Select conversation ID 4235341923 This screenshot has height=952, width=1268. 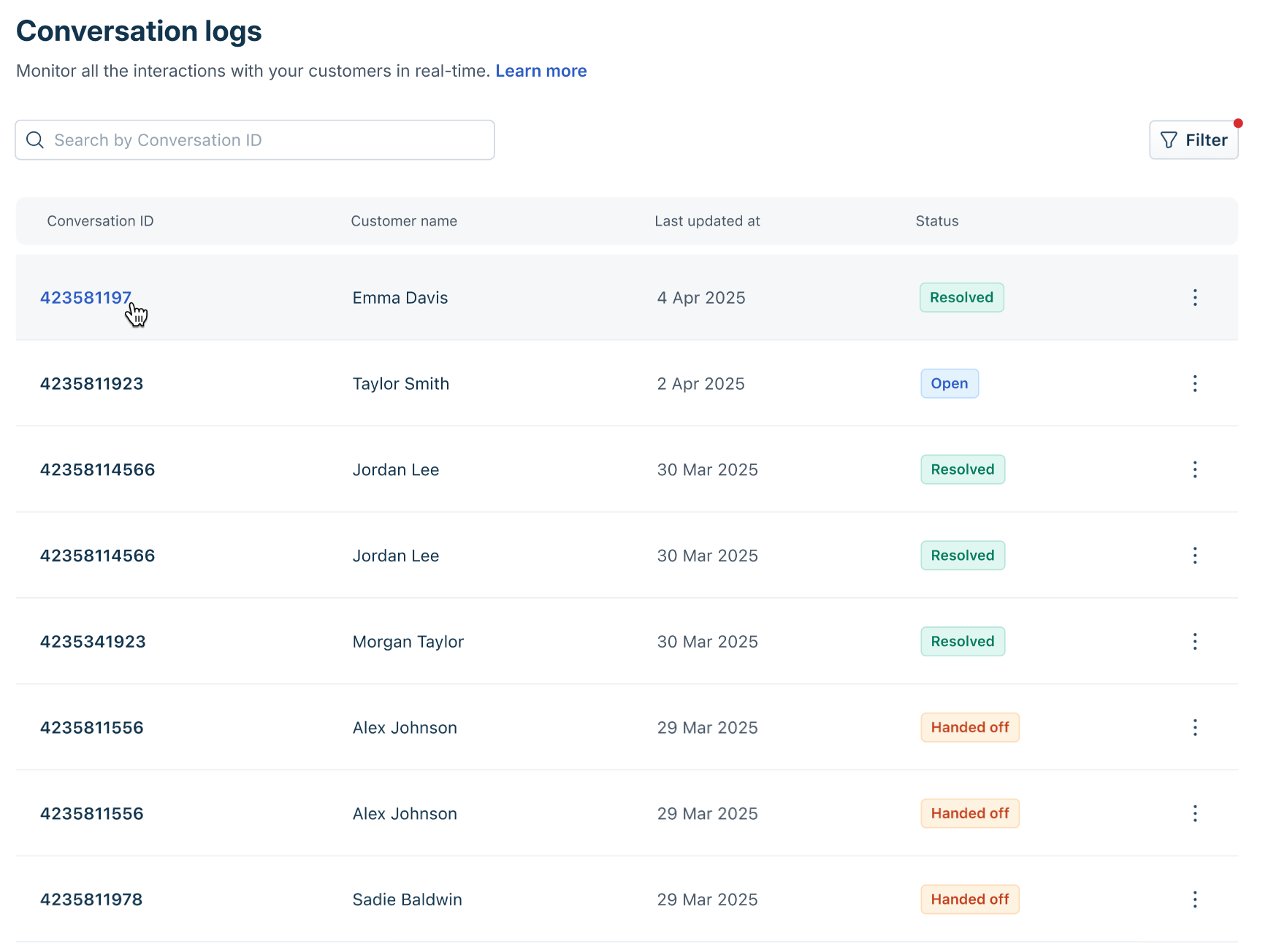click(x=93, y=641)
